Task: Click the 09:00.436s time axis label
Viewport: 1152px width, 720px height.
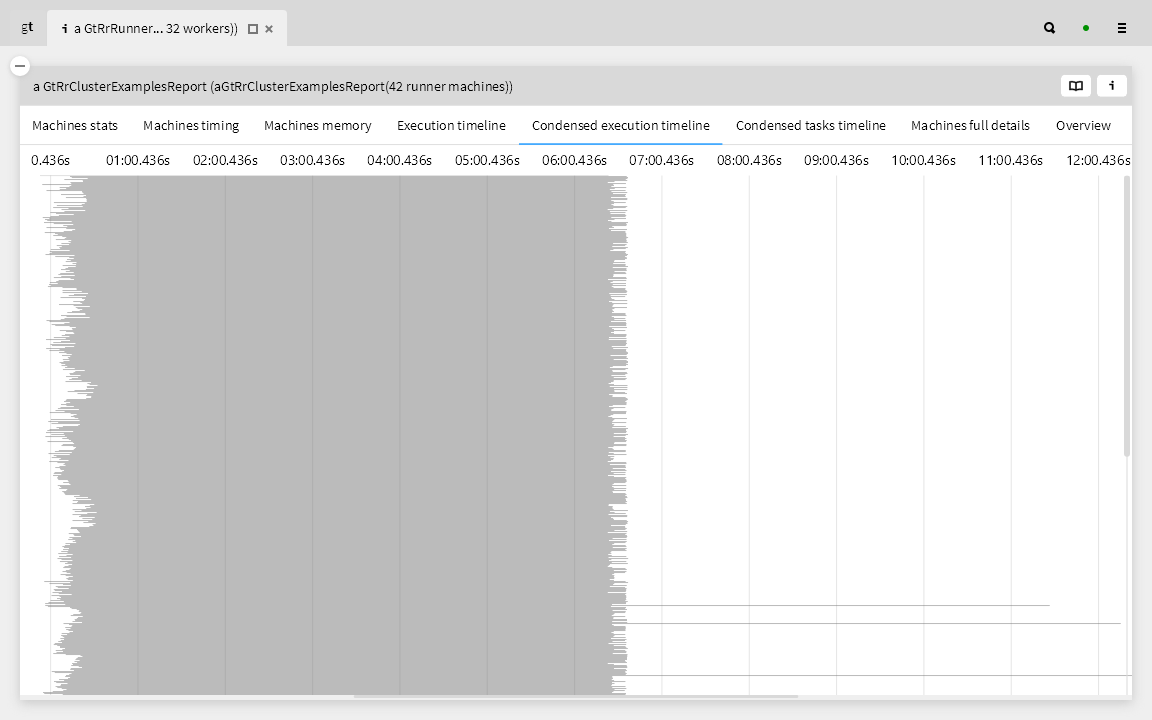Action: click(x=836, y=160)
